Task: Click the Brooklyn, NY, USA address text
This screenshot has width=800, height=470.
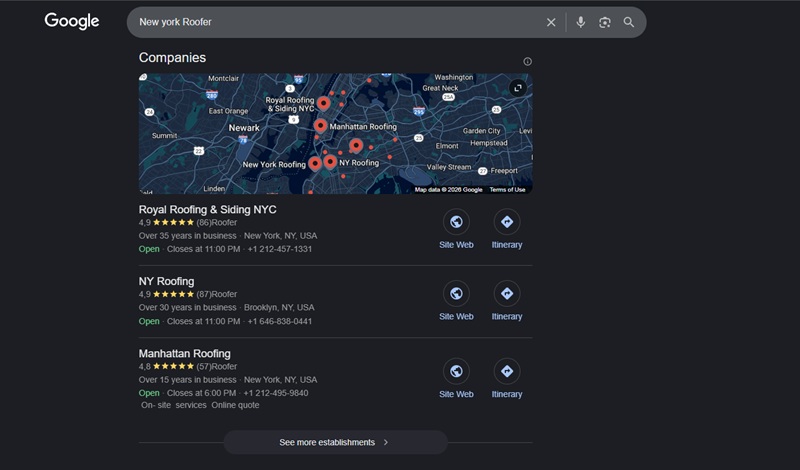Action: pos(279,308)
